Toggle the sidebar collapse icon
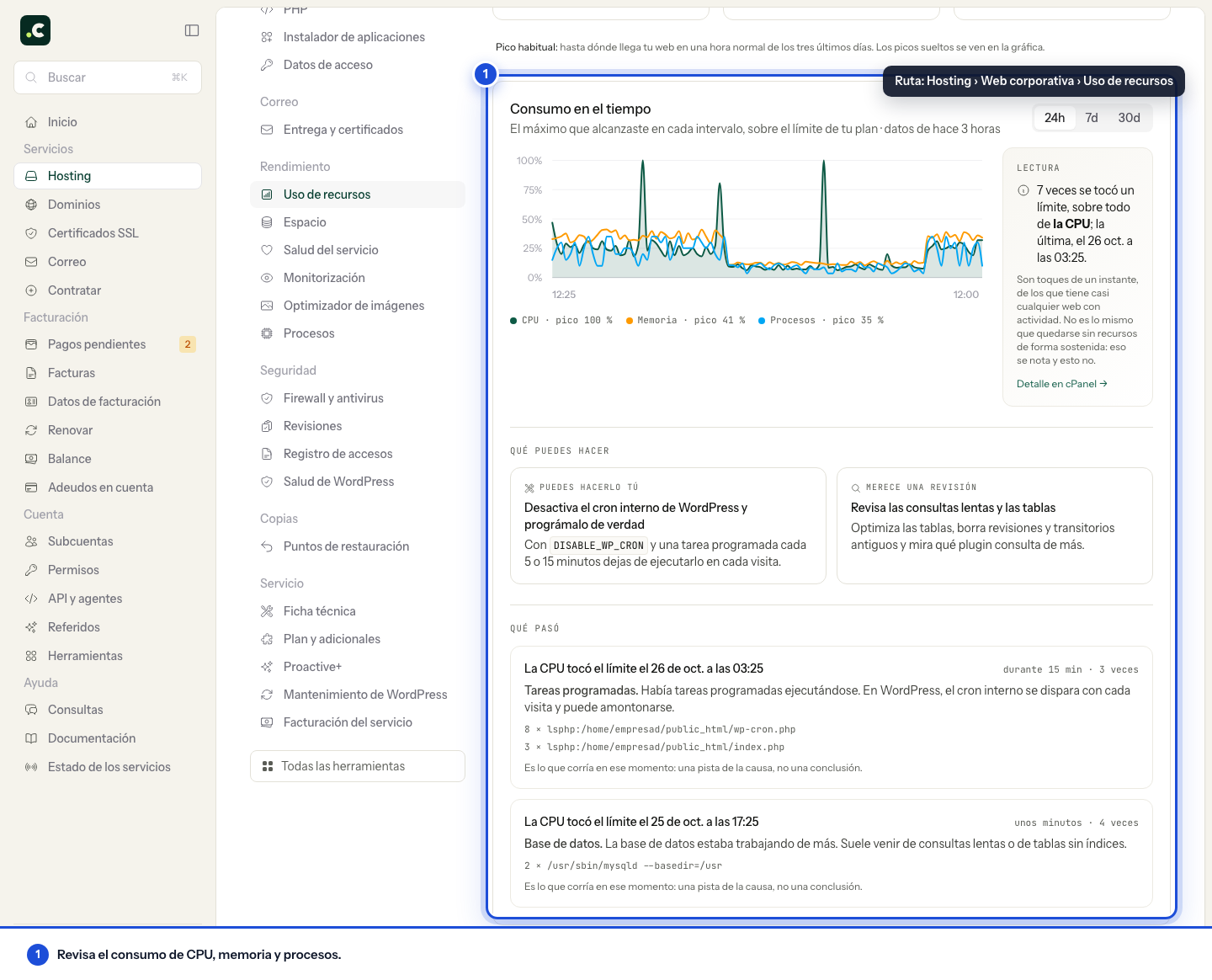The height and width of the screenshot is (980, 1212). 192,30
